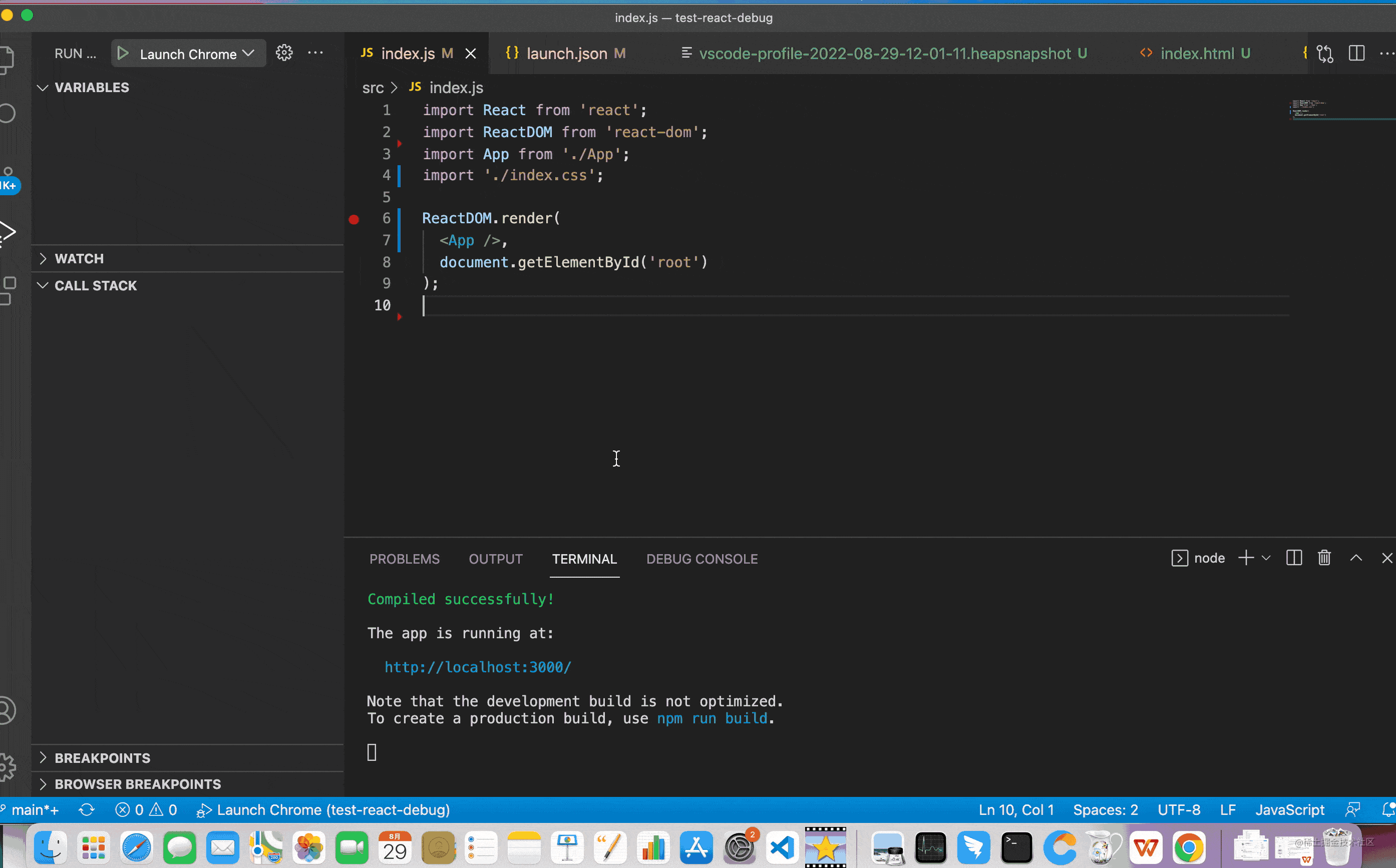Open changes compare icon in editor toolbar
The width and height of the screenshot is (1396, 868).
1325,54
